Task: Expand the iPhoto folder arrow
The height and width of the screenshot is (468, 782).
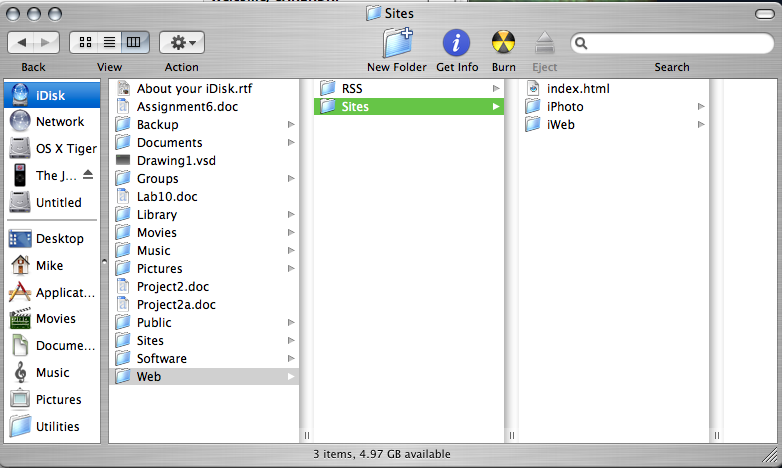Action: click(x=701, y=106)
